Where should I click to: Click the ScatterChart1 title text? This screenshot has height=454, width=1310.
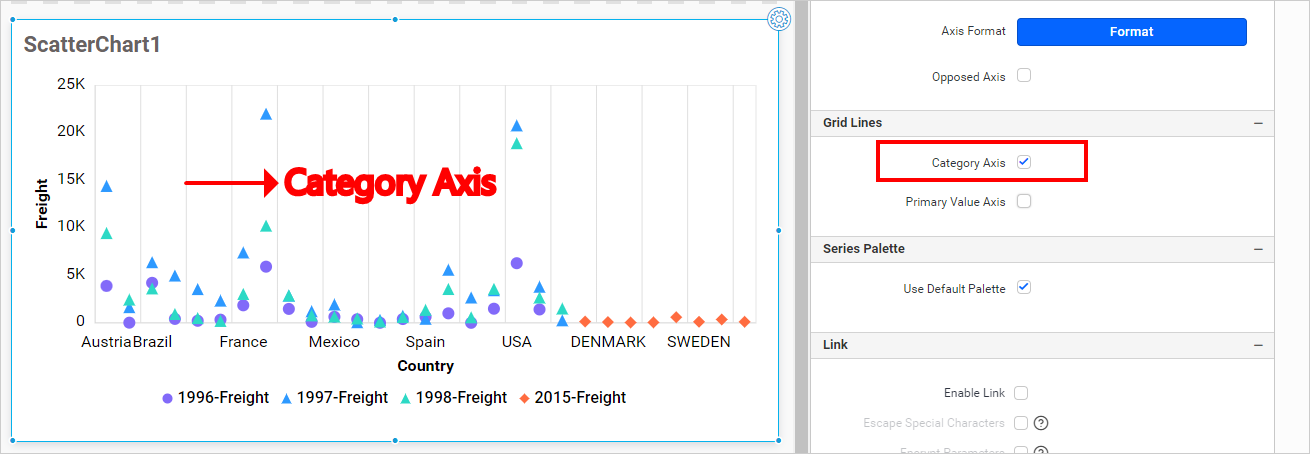tap(92, 45)
